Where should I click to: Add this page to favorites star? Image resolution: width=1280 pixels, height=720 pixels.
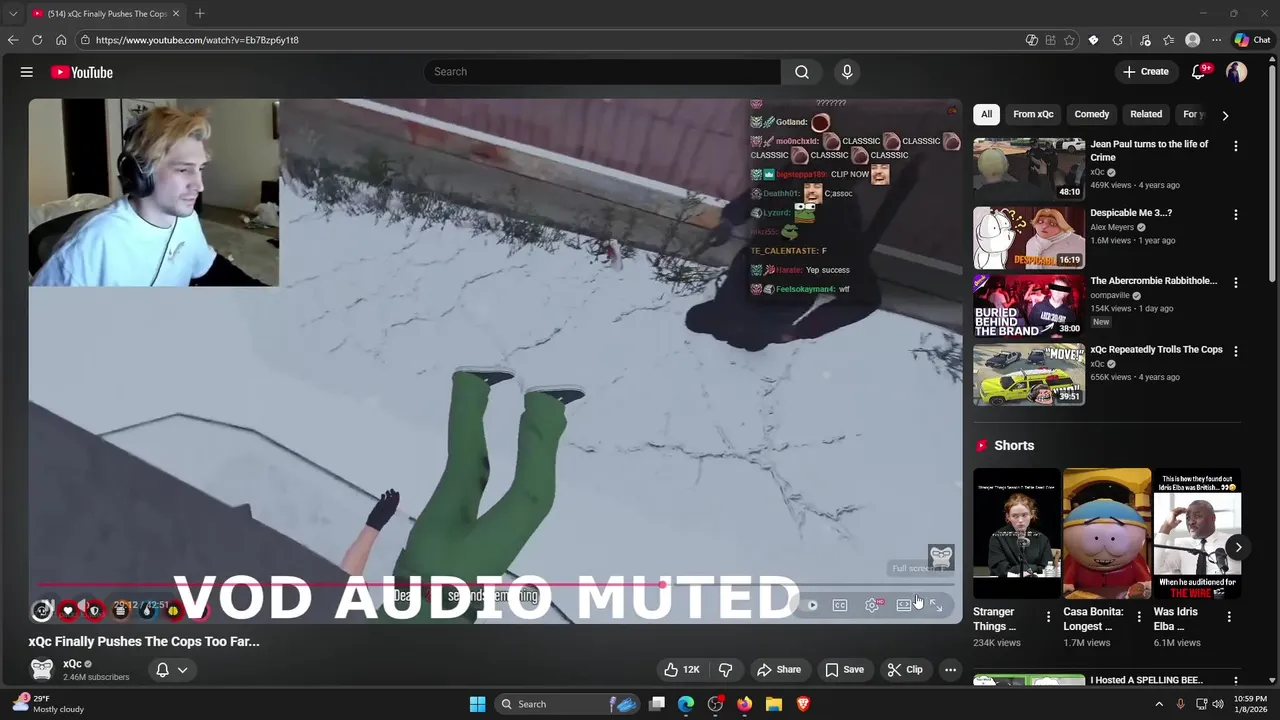coord(1070,40)
